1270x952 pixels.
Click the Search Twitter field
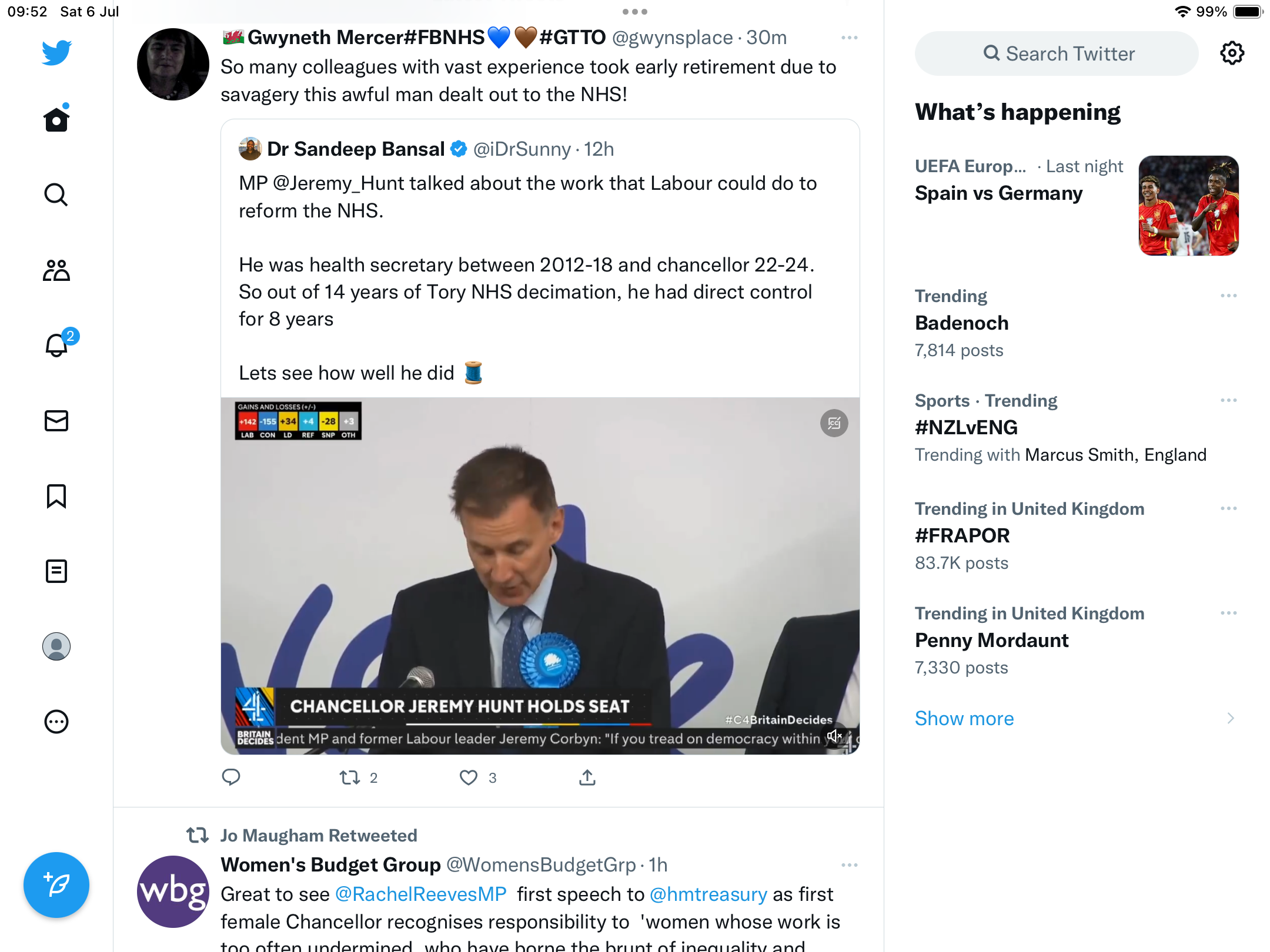pyautogui.click(x=1057, y=53)
